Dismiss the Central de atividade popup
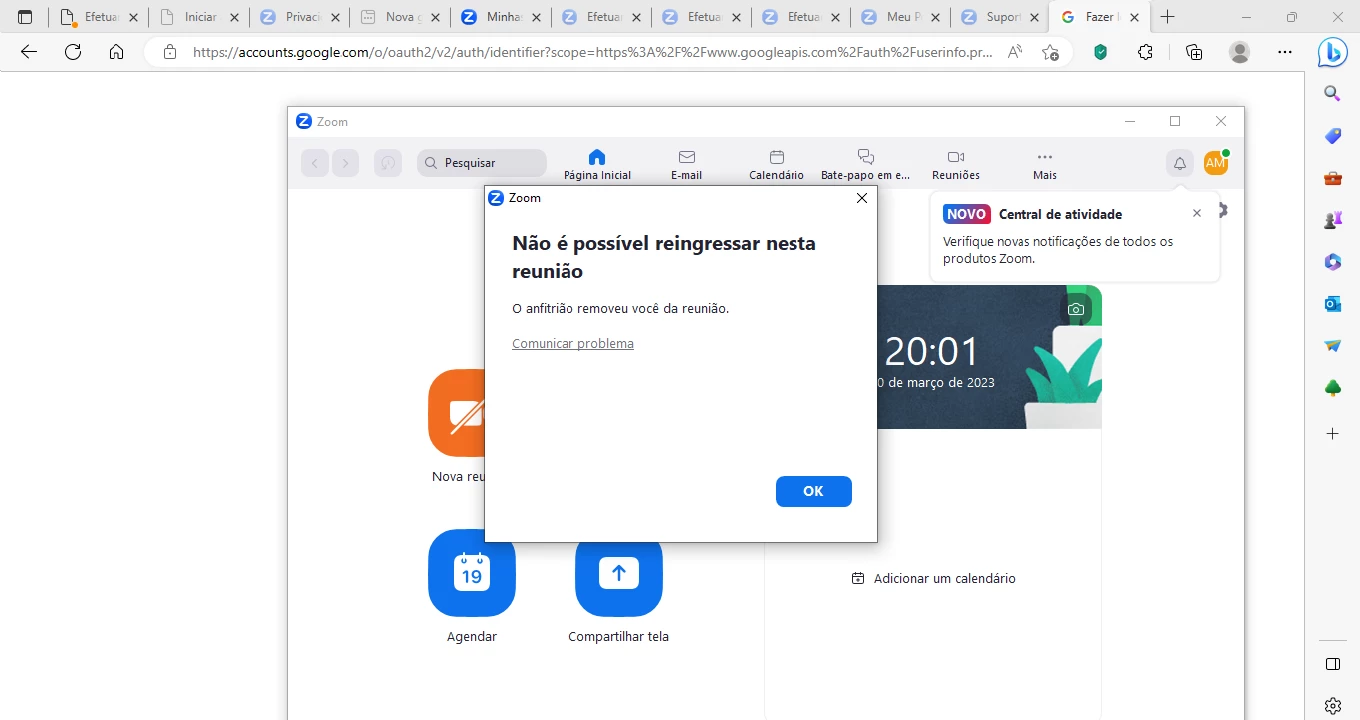Viewport: 1360px width, 720px height. (1197, 213)
